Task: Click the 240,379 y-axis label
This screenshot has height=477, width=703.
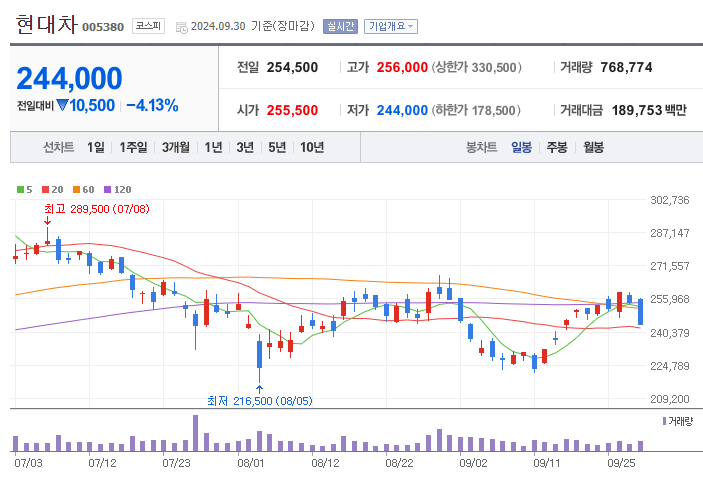Action: (x=670, y=333)
